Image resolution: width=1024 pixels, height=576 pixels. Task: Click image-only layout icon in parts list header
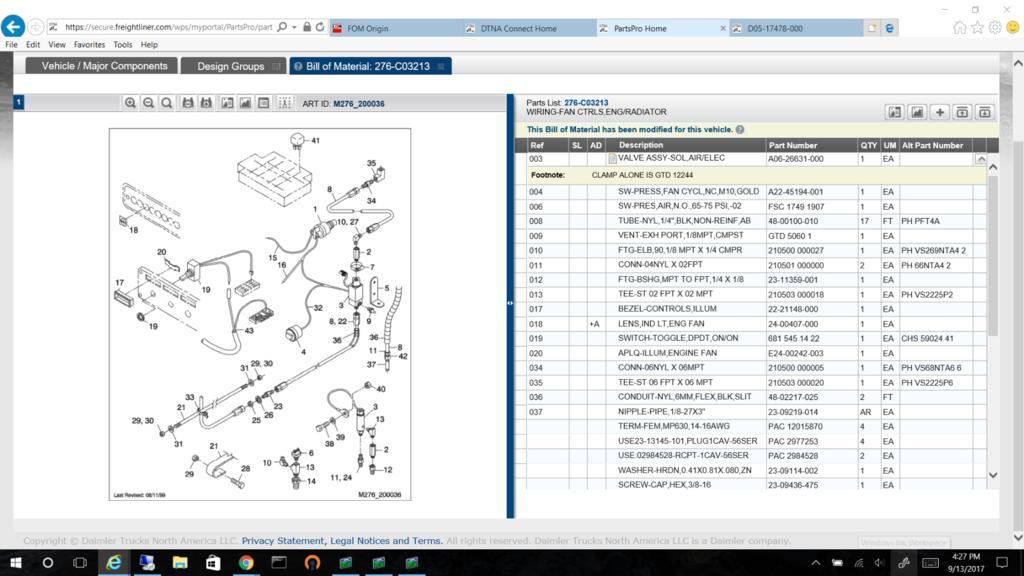tap(917, 112)
